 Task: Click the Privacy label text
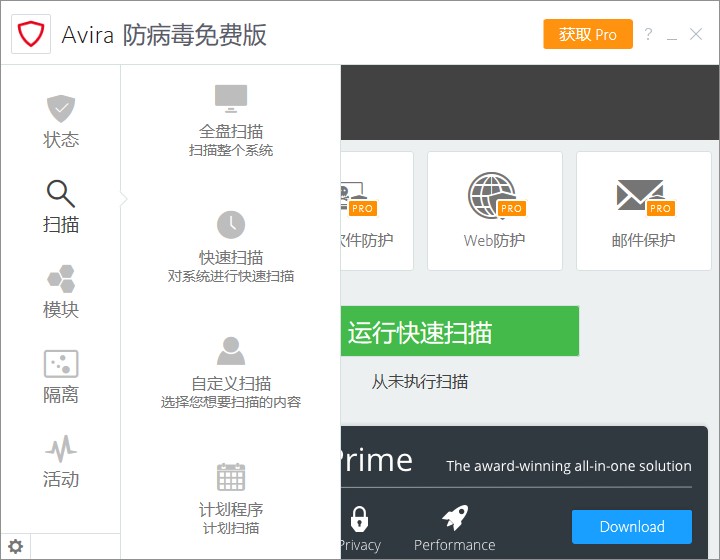(360, 545)
